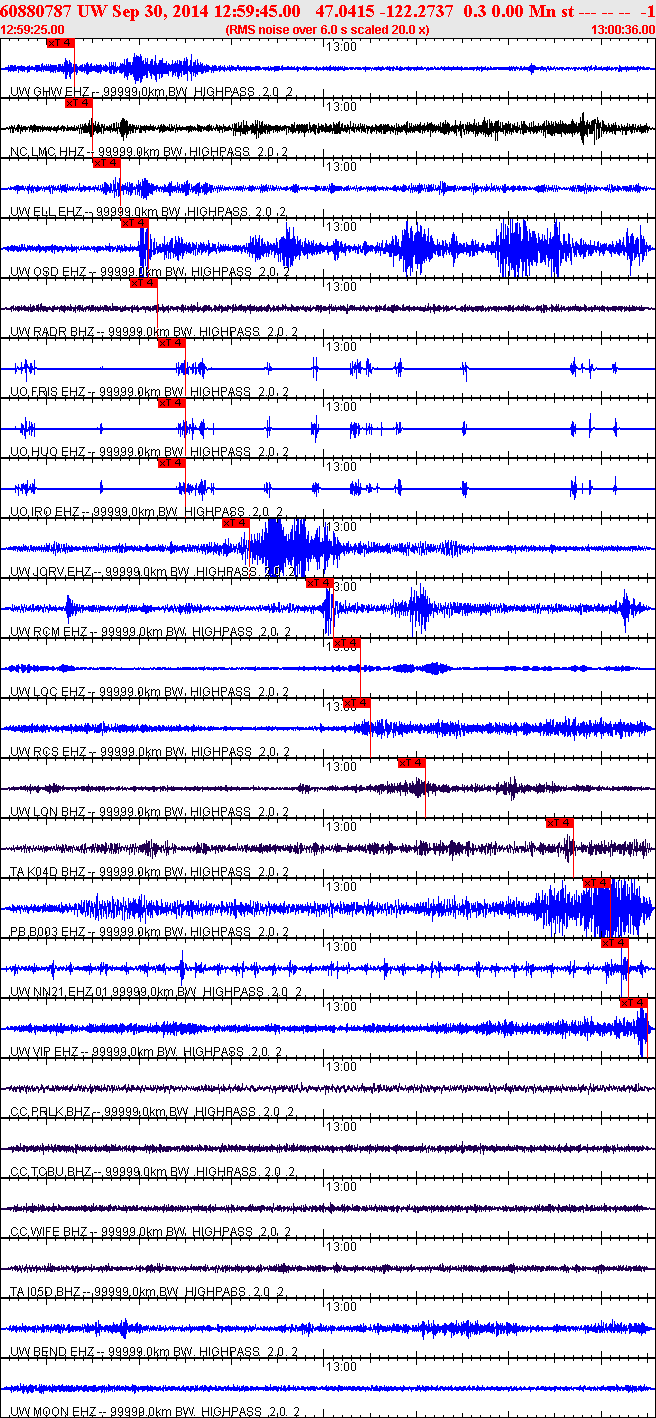Select the pick flag on PB B003 trace
This screenshot has height=1418, width=656.
coord(597,882)
